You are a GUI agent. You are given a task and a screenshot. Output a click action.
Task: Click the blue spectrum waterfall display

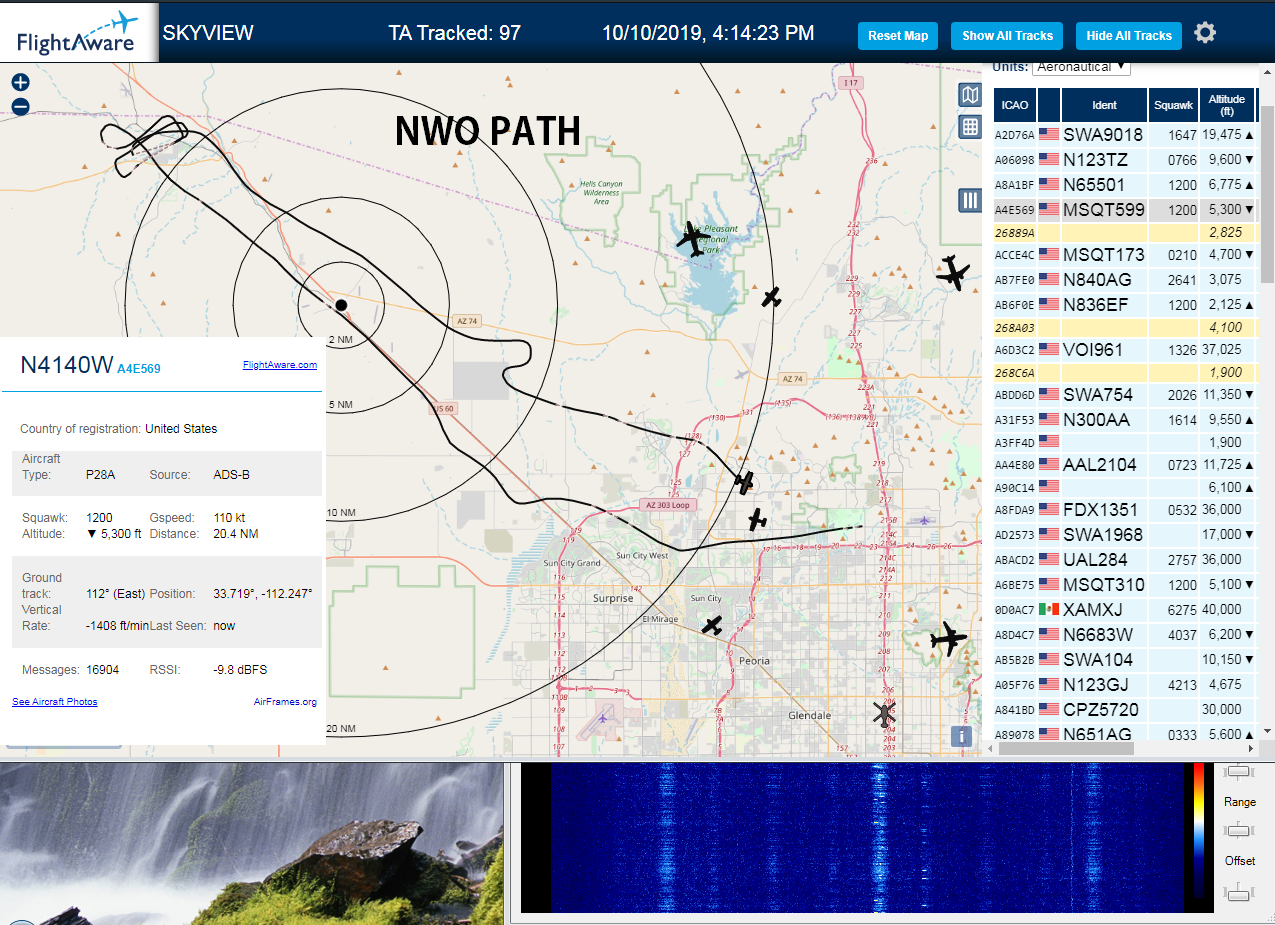(x=866, y=838)
